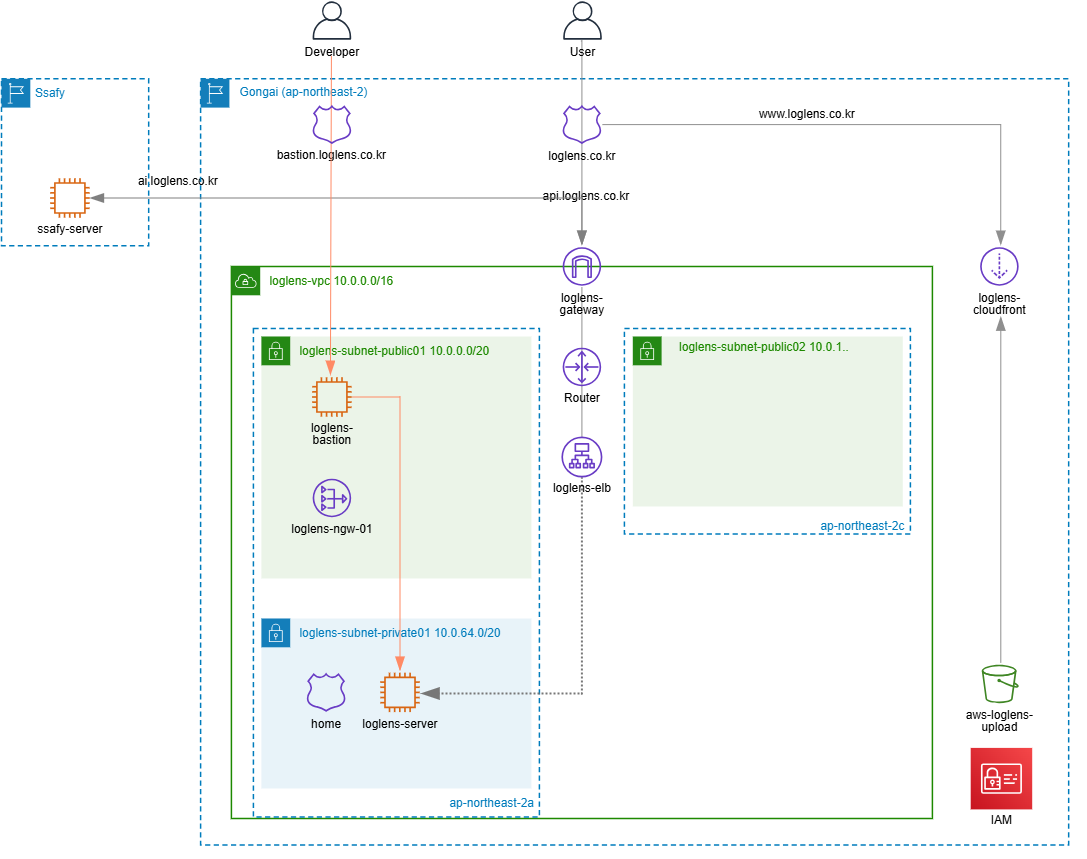Click the aws-loglens-upload text label
The width and height of the screenshot is (1087, 859).
(x=999, y=721)
